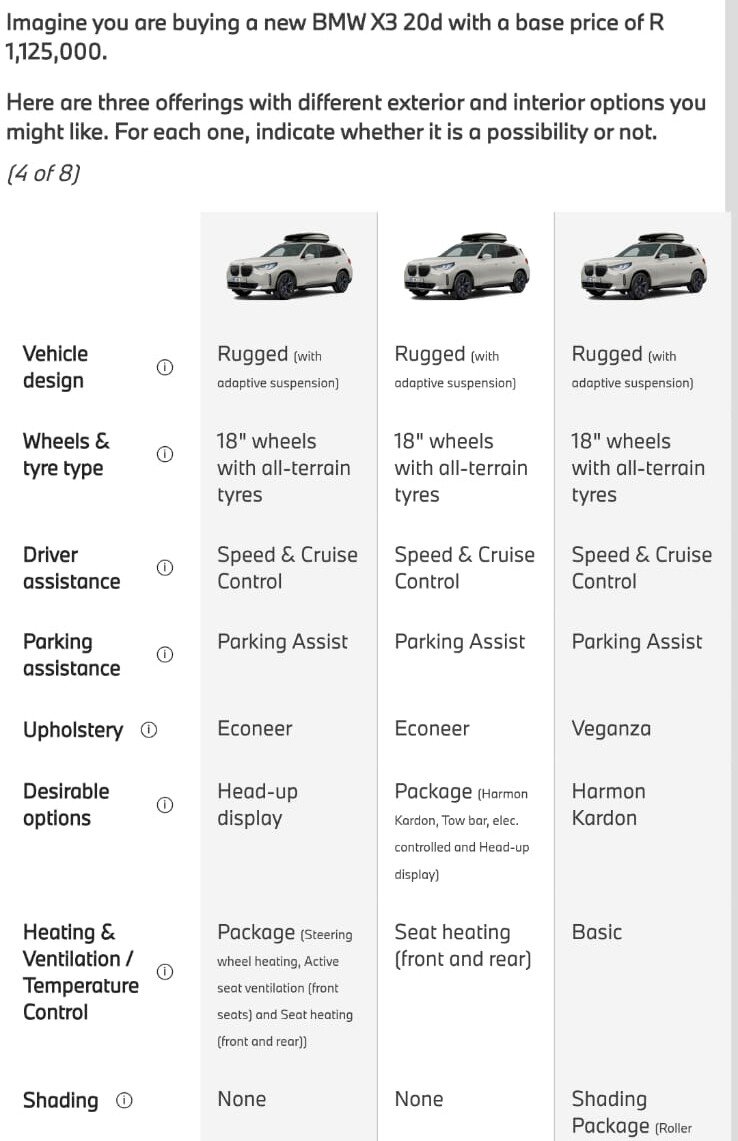Click the info icon beside Vehicle design
The image size is (738, 1141).
[x=165, y=367]
